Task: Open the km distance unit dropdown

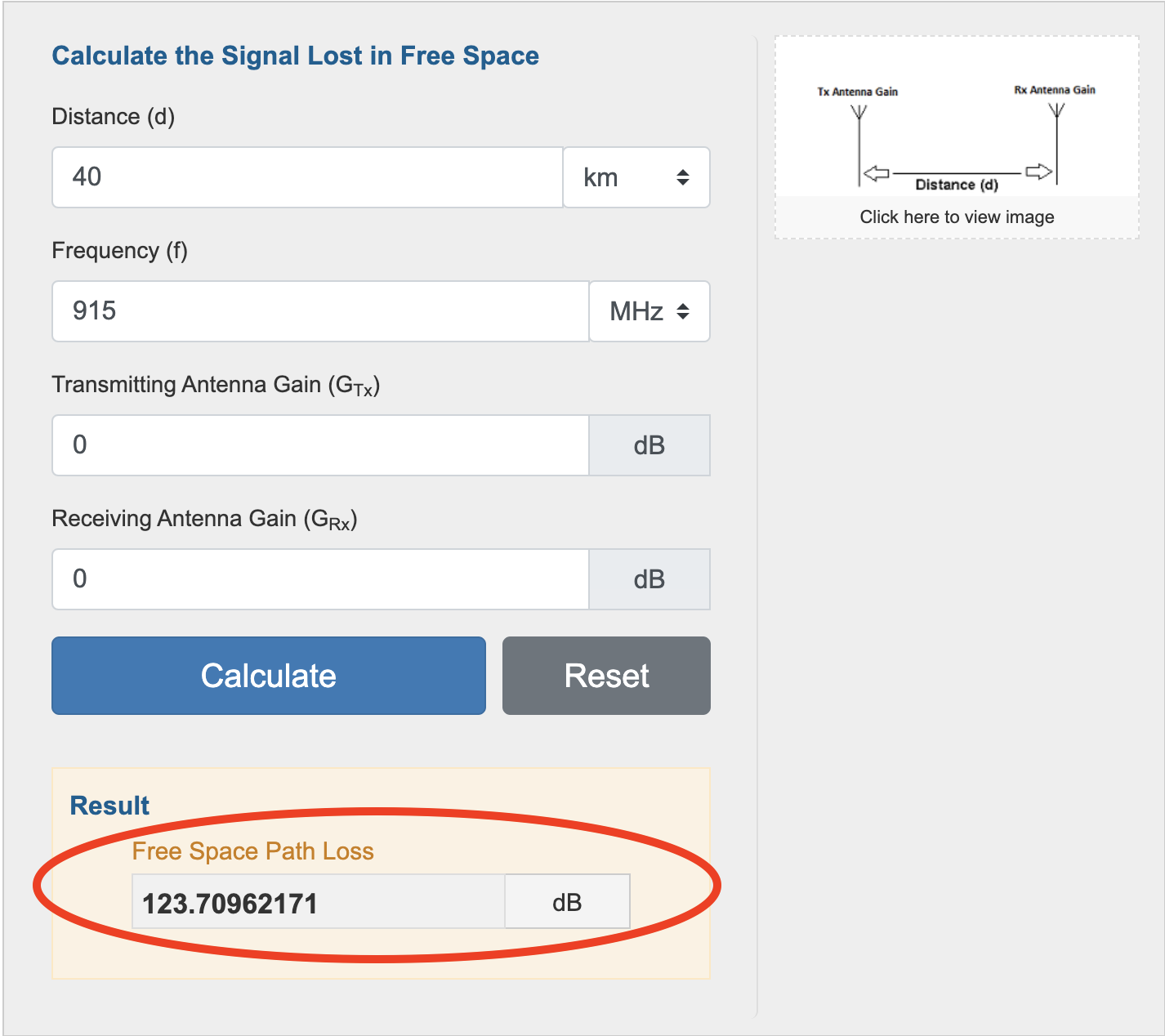Action: (636, 177)
